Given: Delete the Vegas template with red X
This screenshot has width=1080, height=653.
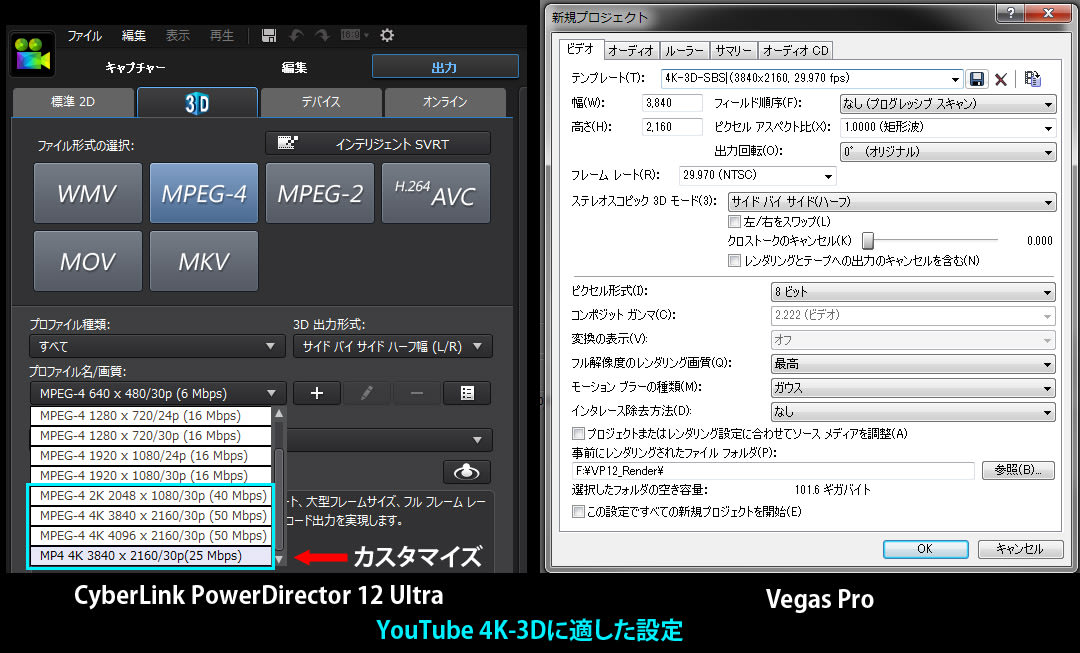Looking at the screenshot, I should pyautogui.click(x=1001, y=79).
